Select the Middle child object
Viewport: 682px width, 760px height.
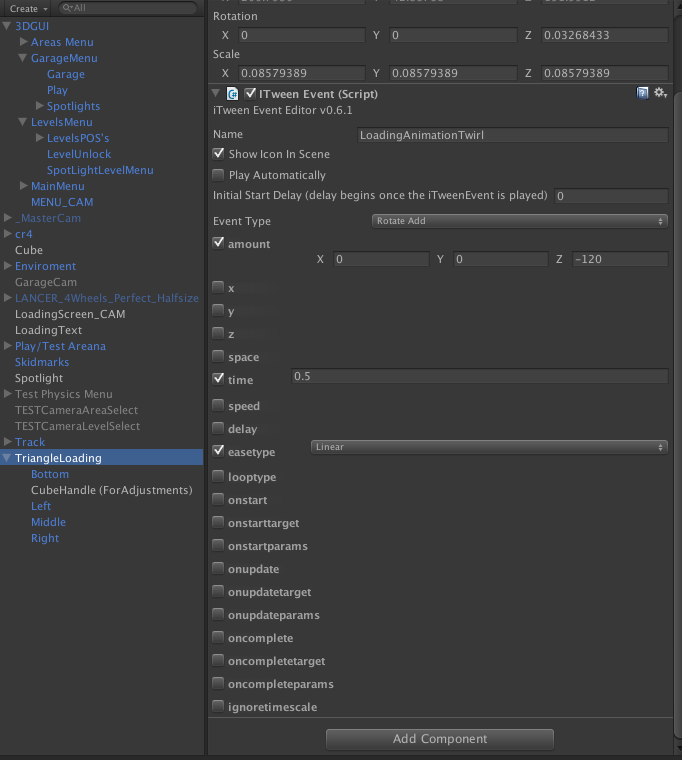coord(48,522)
